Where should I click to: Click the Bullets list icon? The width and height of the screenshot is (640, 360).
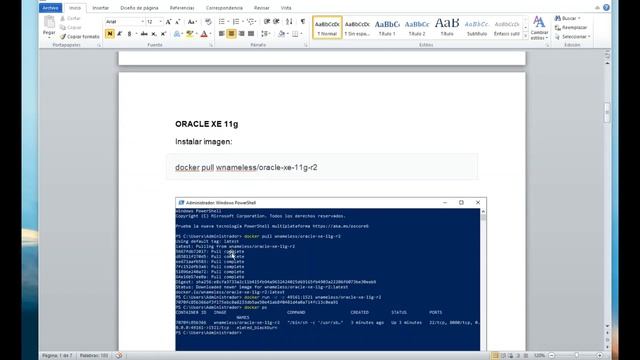pyautogui.click(x=221, y=22)
